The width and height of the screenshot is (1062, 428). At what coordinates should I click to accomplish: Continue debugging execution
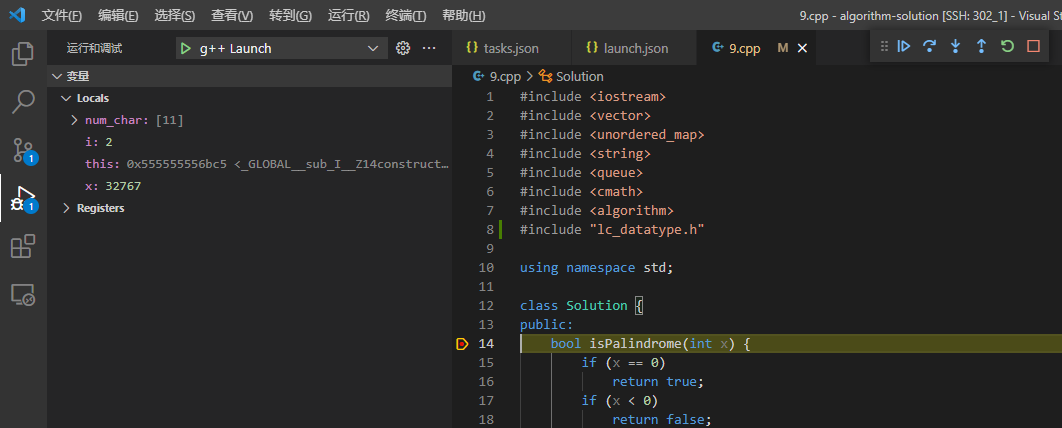[x=904, y=46]
